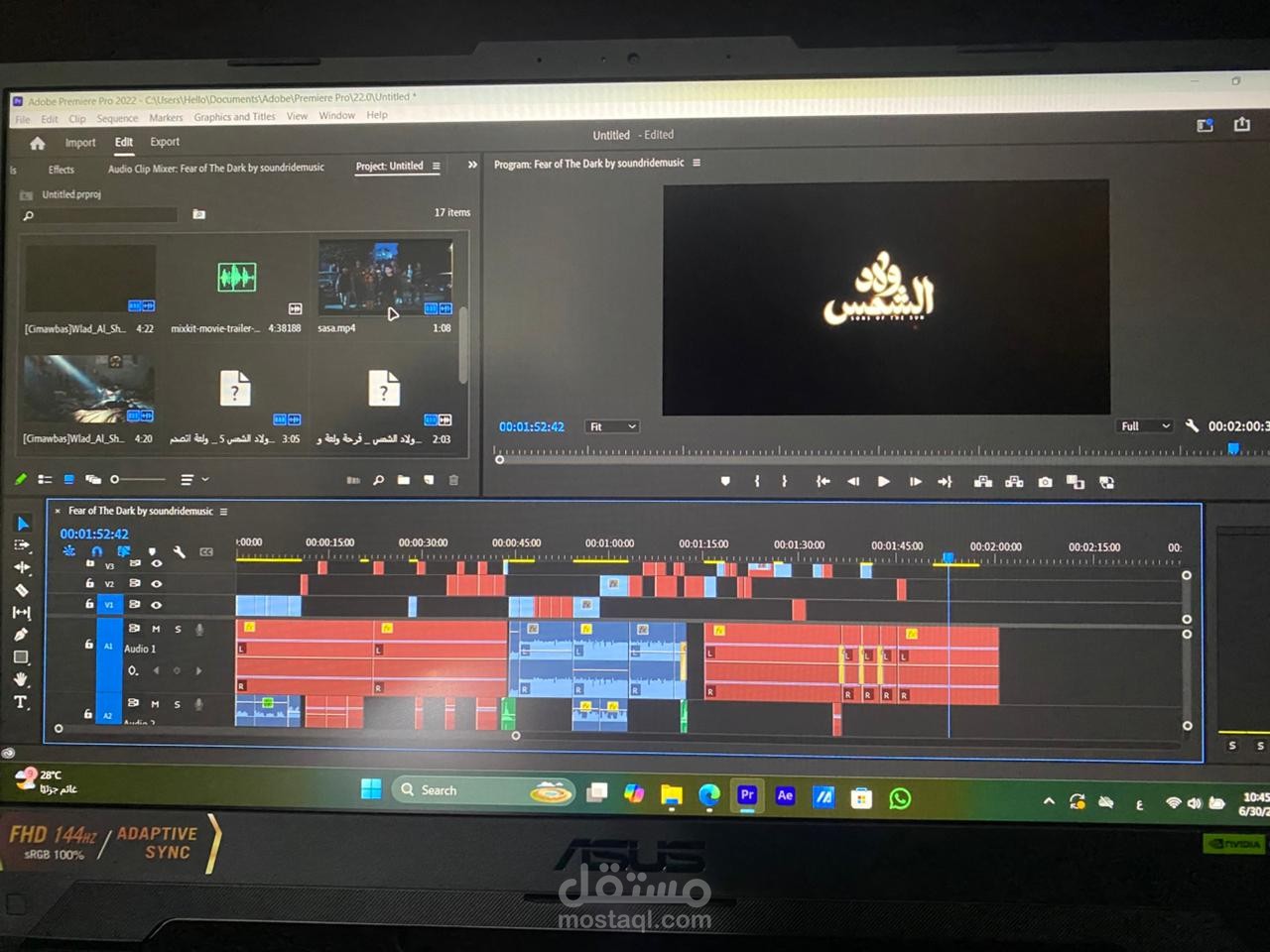Toggle V1 track lock

tap(89, 604)
